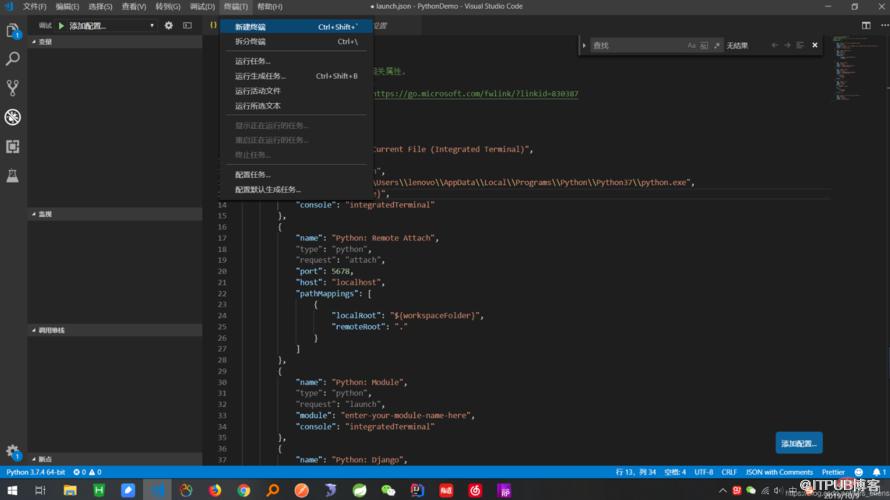The image size is (890, 500).
Task: Select the Debug view icon
Action: tap(12, 117)
